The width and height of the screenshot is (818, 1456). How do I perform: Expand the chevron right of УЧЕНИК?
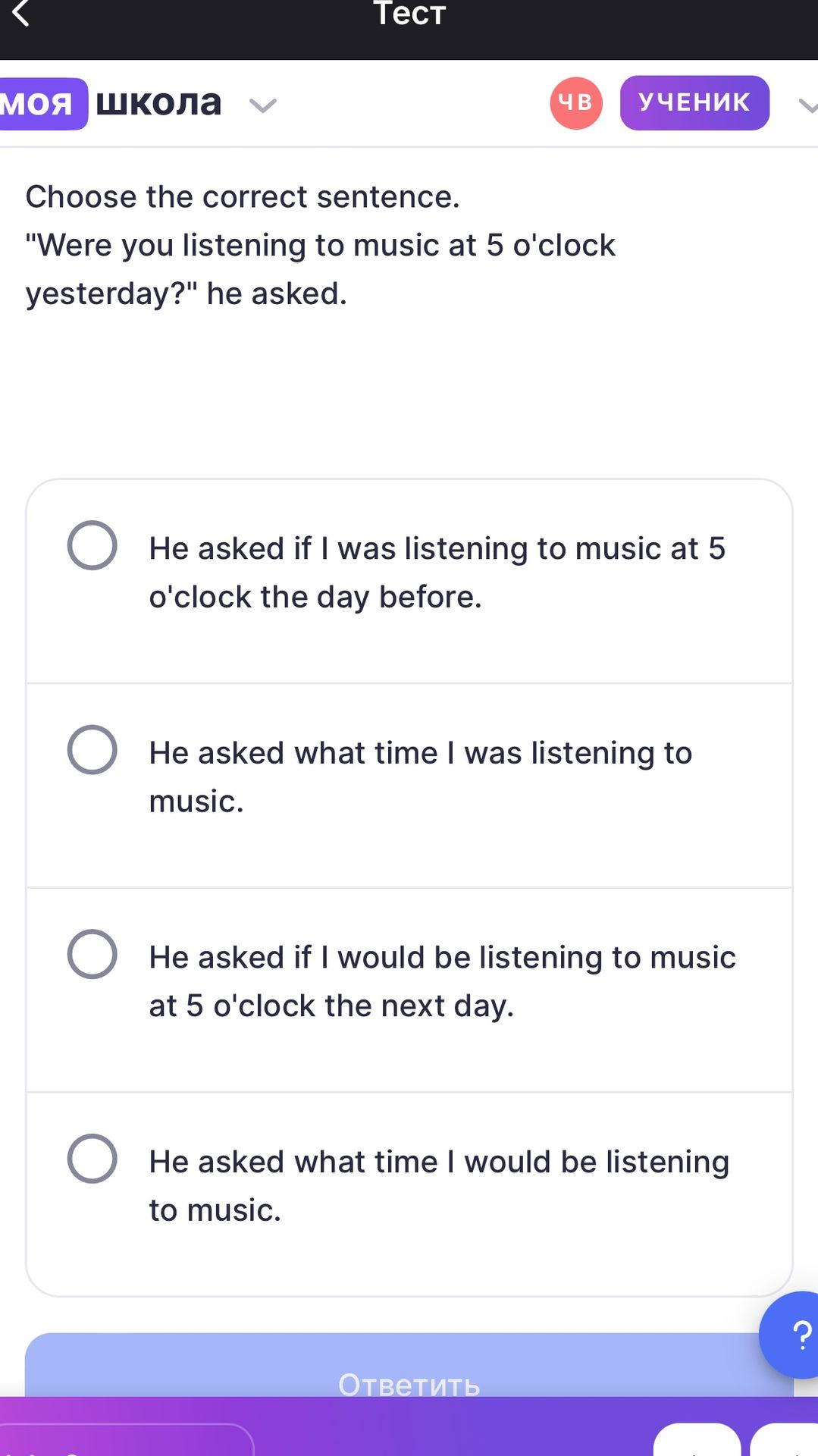(808, 105)
